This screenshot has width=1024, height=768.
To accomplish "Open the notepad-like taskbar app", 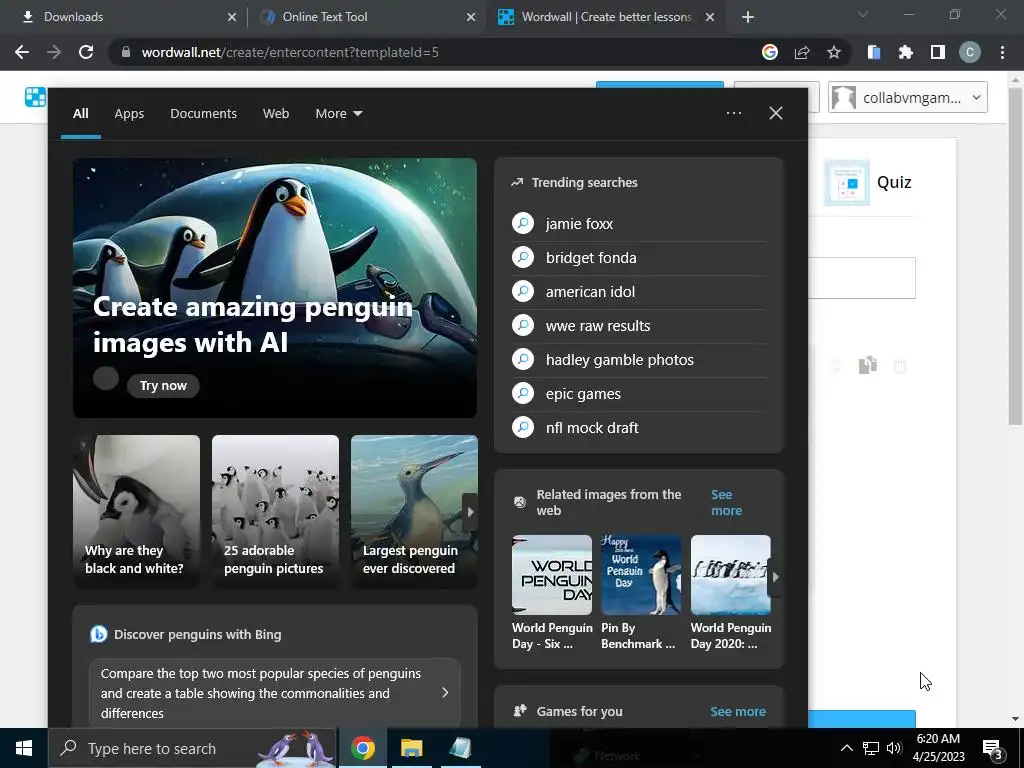I will pos(460,748).
